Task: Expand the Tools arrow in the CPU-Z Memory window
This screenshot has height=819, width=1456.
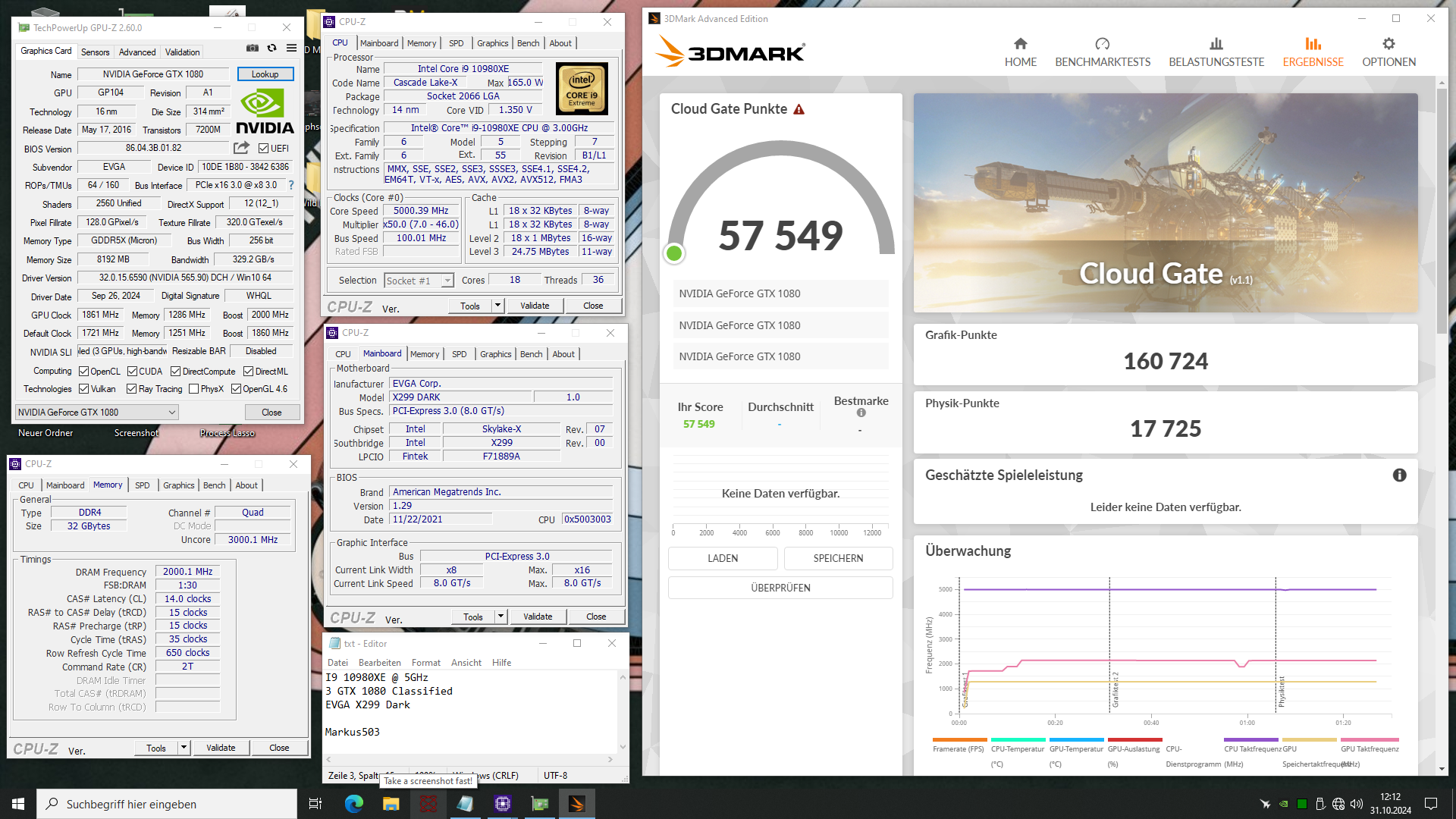Action: [184, 748]
